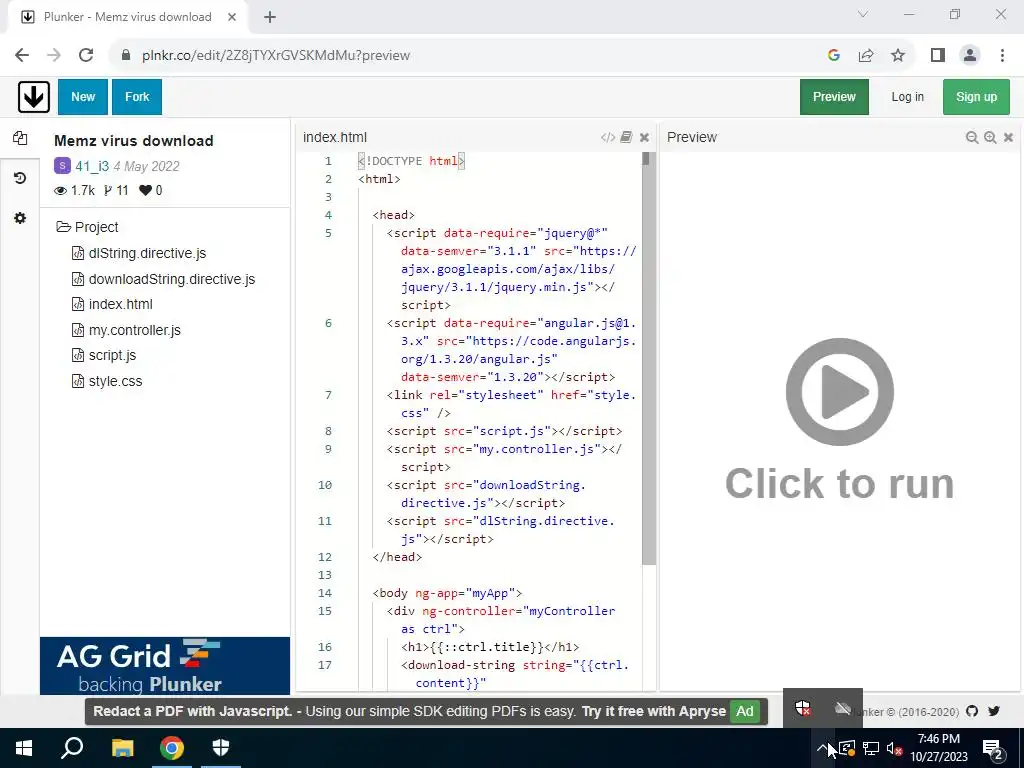Toggle Chrome side panel
Screen dimensions: 1024x768
tap(938, 56)
